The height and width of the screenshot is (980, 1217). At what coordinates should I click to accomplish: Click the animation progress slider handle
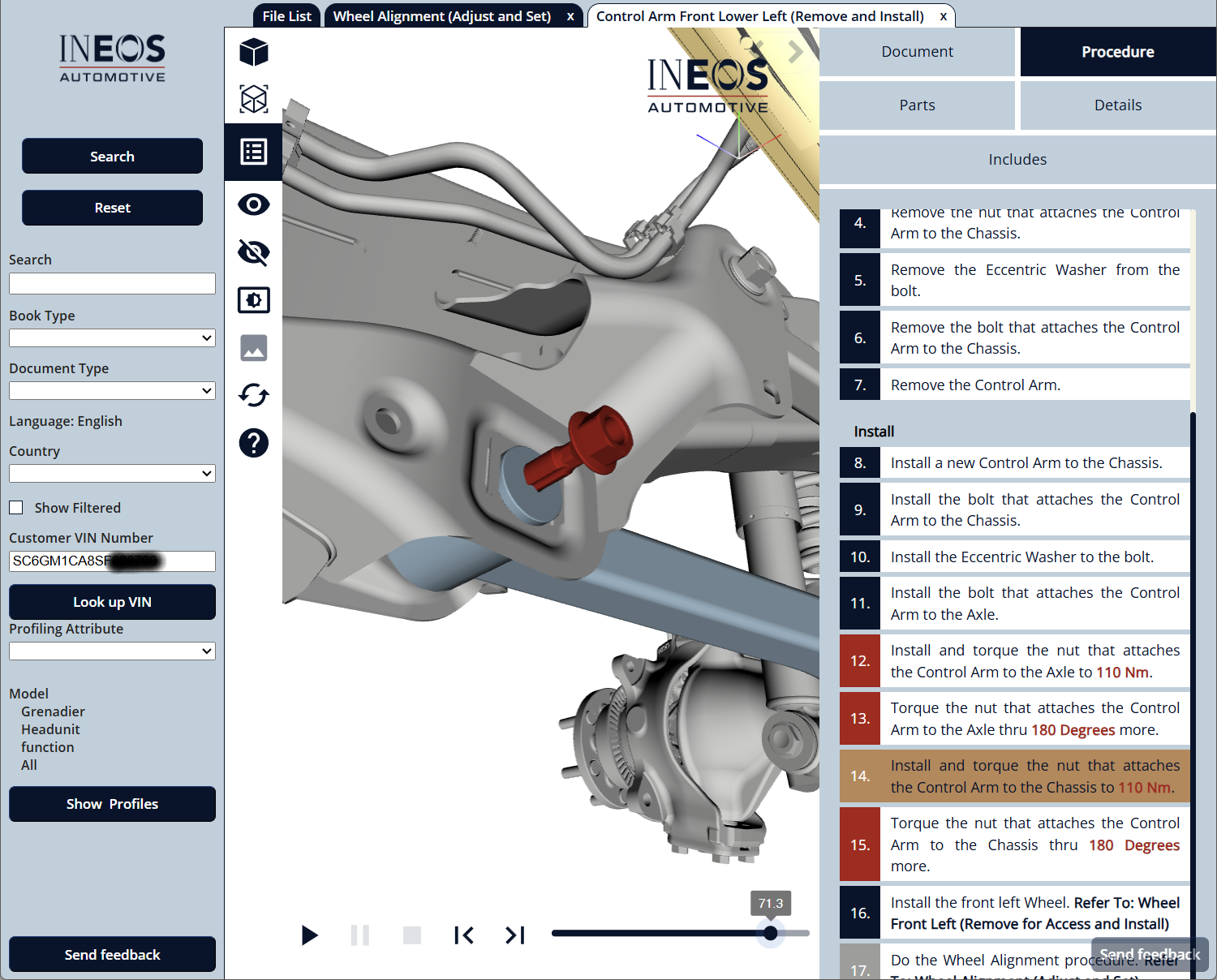click(x=771, y=933)
